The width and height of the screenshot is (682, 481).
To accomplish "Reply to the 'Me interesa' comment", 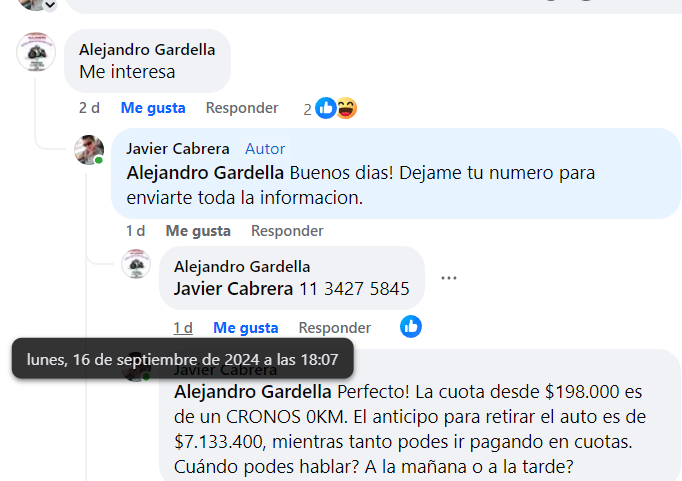I will (242, 108).
